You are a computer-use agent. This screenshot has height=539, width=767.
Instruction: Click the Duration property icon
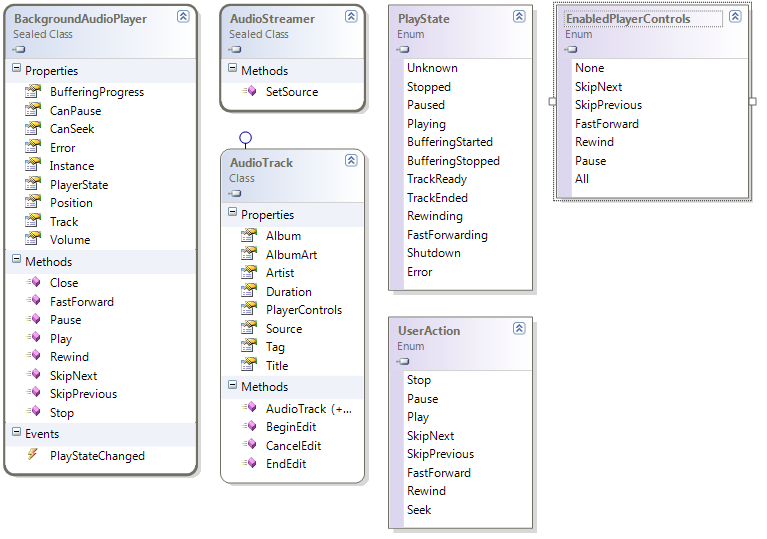249,291
